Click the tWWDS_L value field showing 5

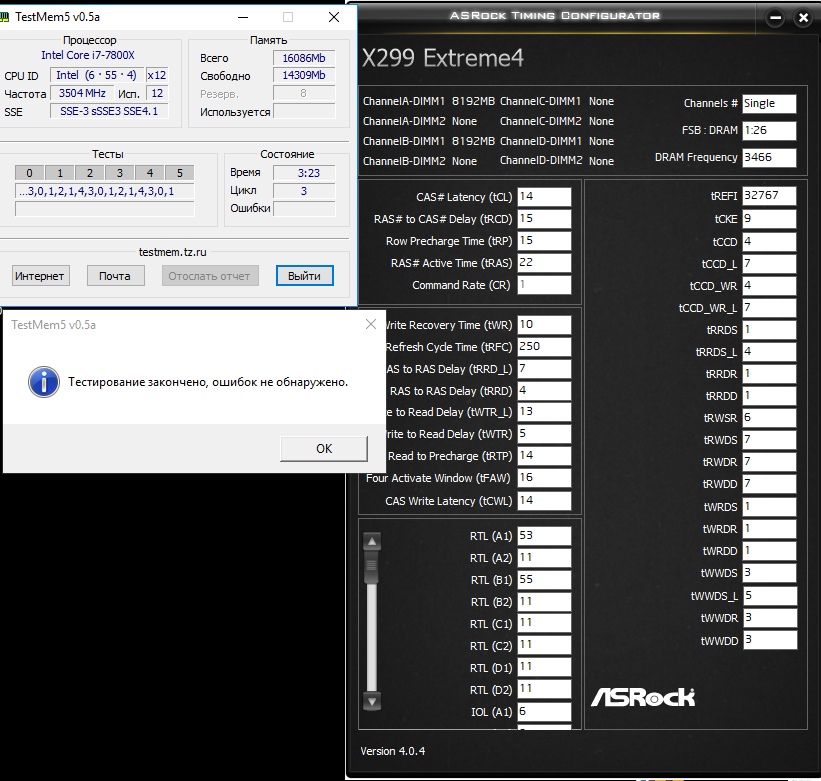click(770, 596)
